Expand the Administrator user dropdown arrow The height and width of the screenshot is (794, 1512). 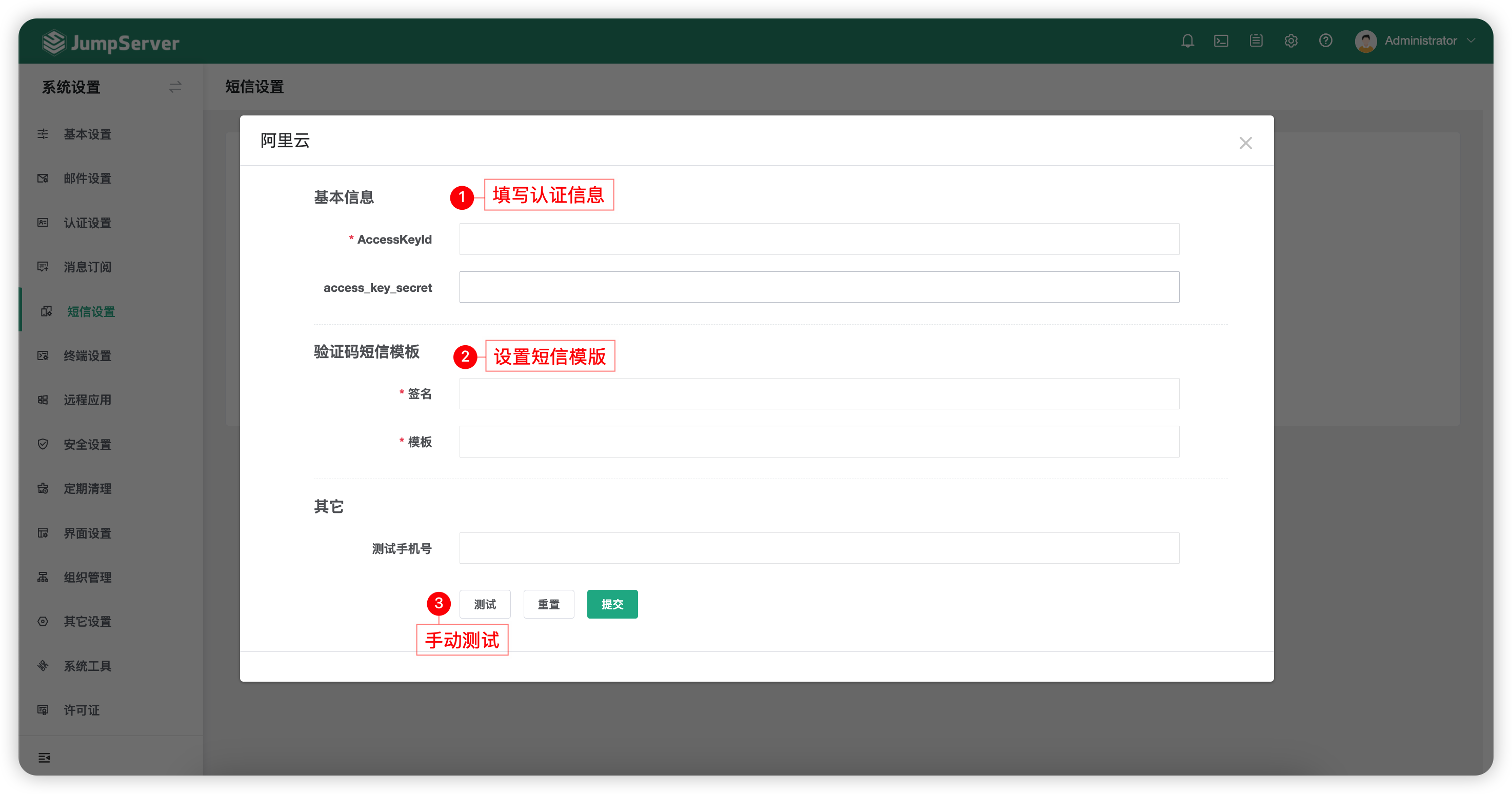point(1471,41)
